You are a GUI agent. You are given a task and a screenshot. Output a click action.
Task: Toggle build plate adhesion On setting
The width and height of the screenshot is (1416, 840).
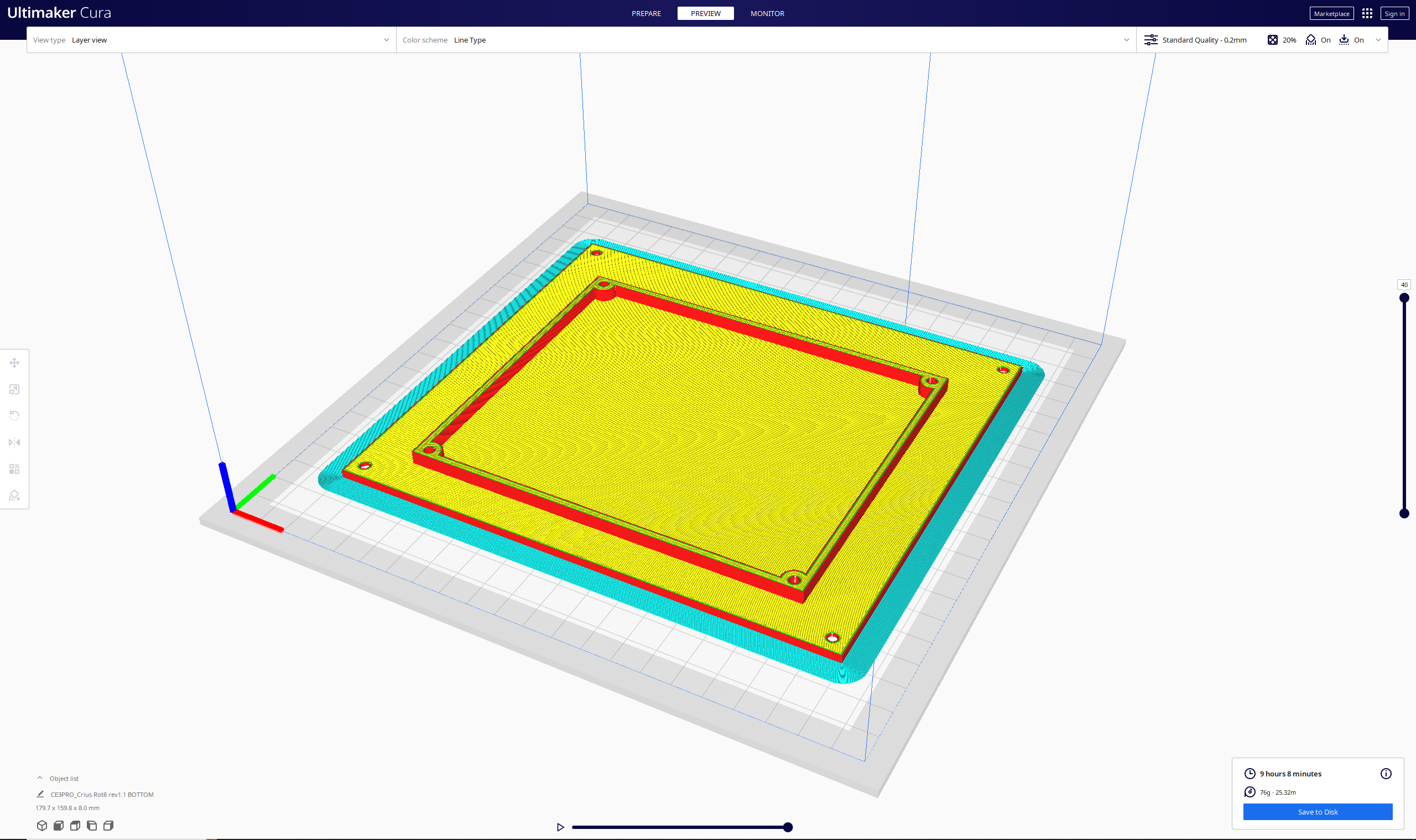pyautogui.click(x=1352, y=40)
